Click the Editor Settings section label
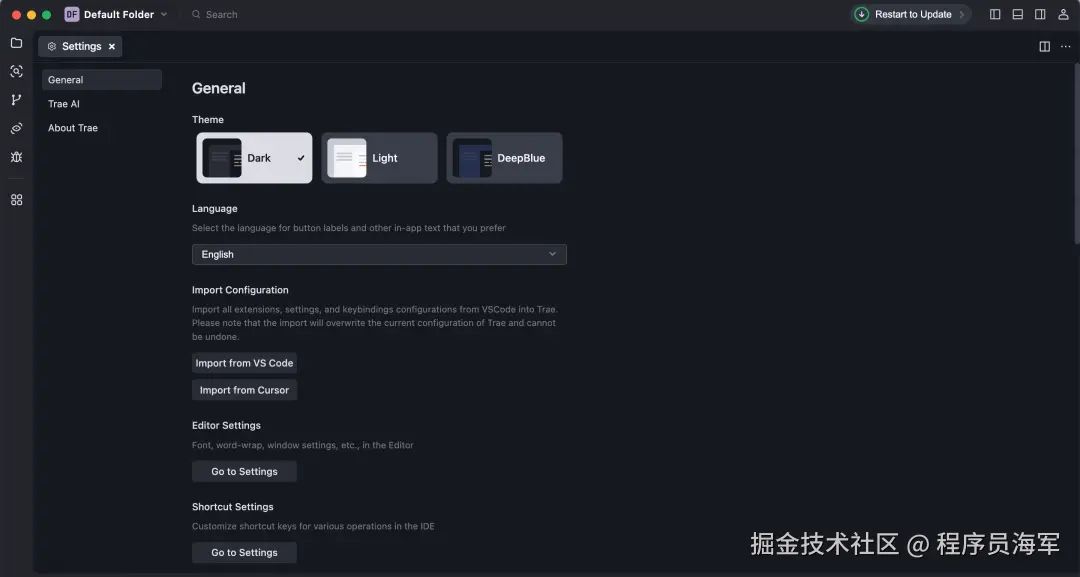 pos(227,426)
